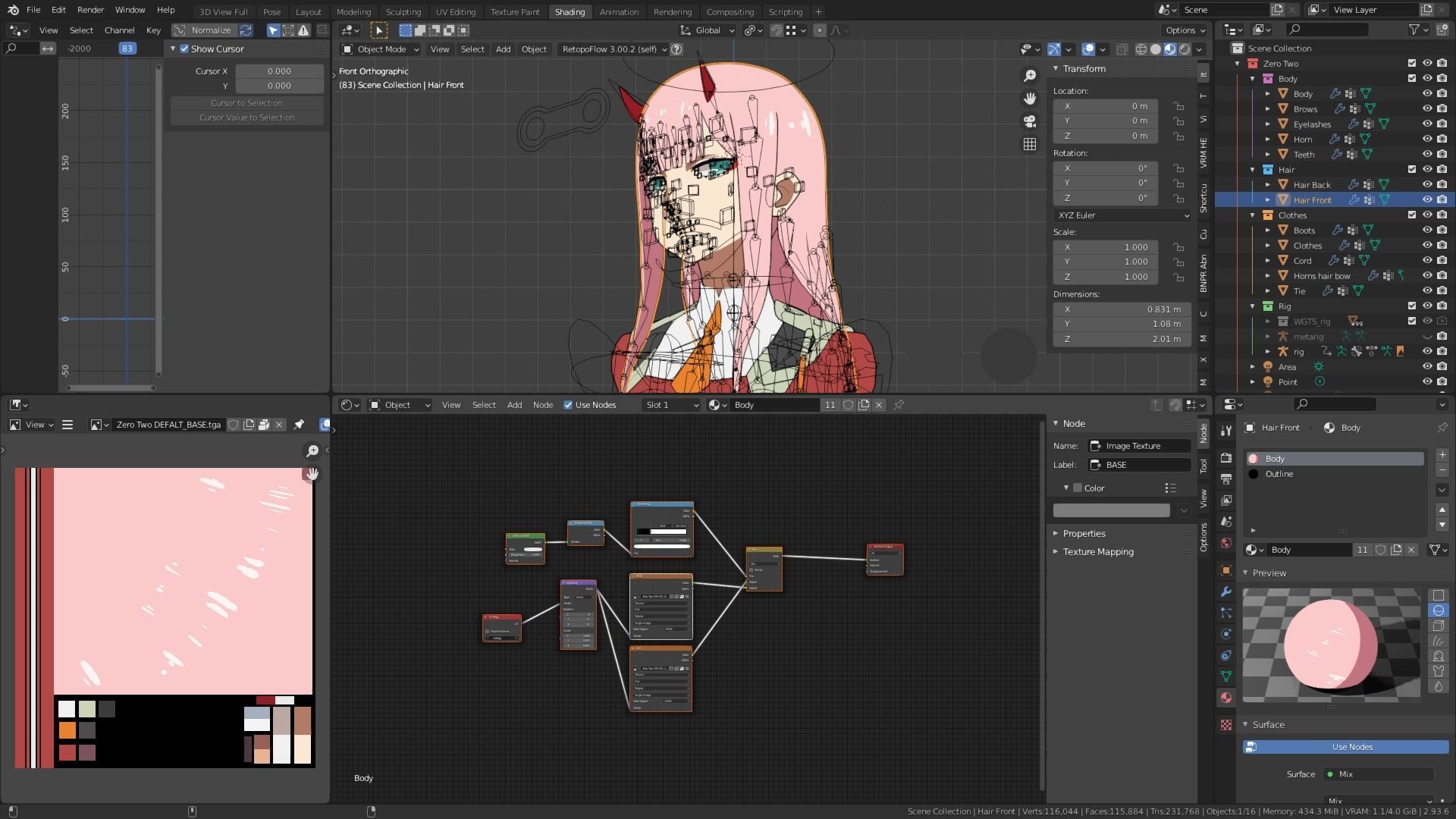Toggle camera view gizmo in viewport

click(x=1030, y=121)
